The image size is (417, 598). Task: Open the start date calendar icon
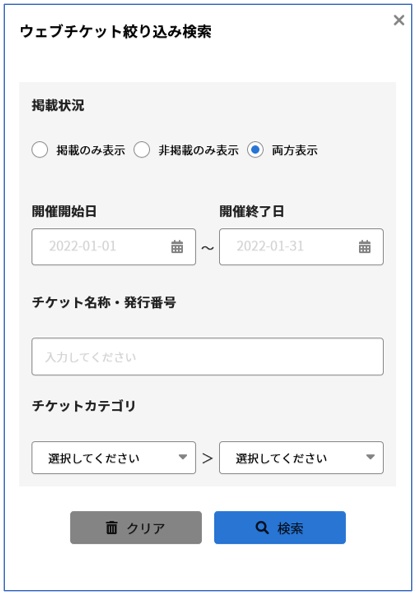click(x=177, y=247)
